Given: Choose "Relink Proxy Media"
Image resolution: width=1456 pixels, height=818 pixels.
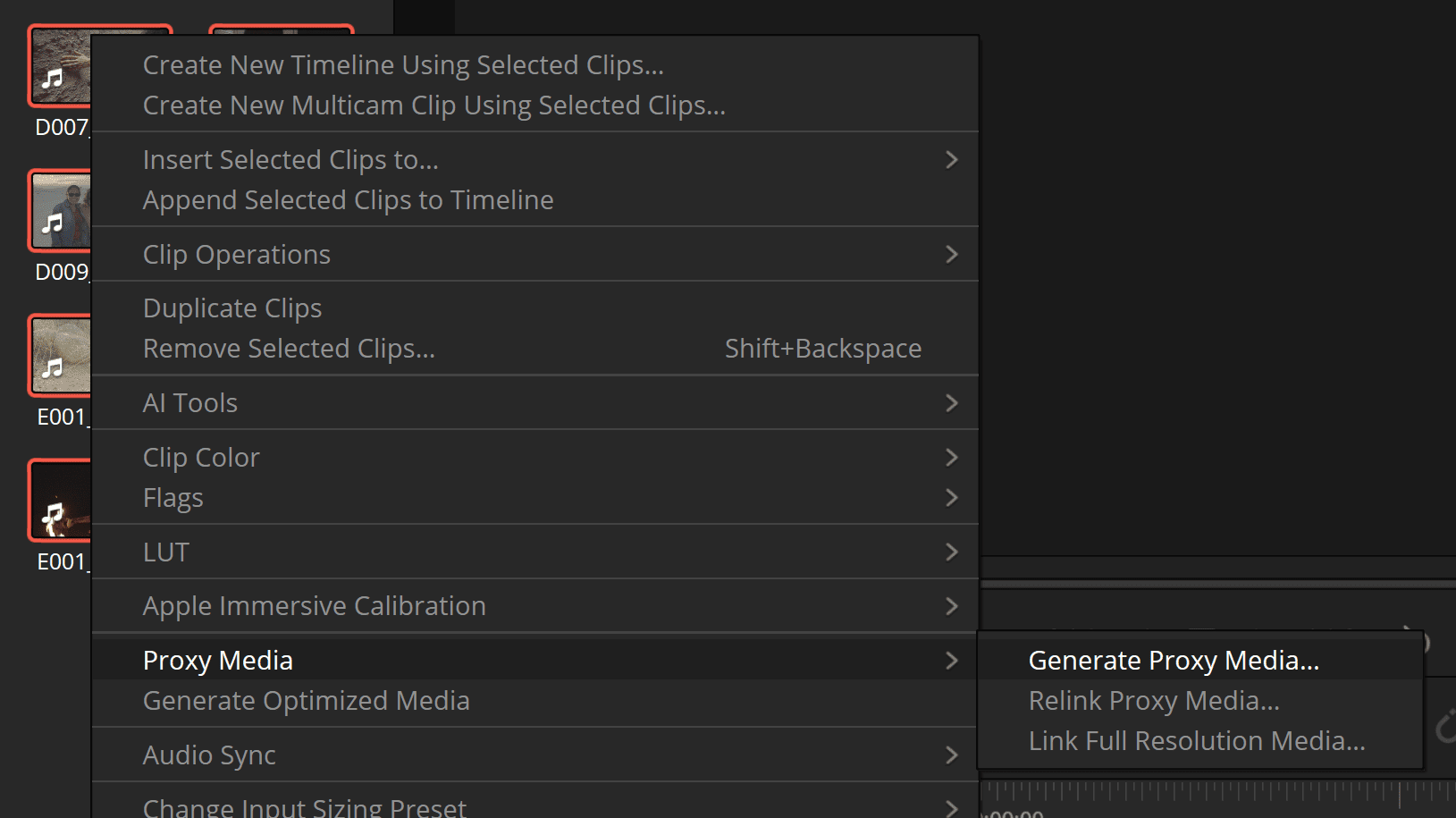Looking at the screenshot, I should click(x=1153, y=700).
